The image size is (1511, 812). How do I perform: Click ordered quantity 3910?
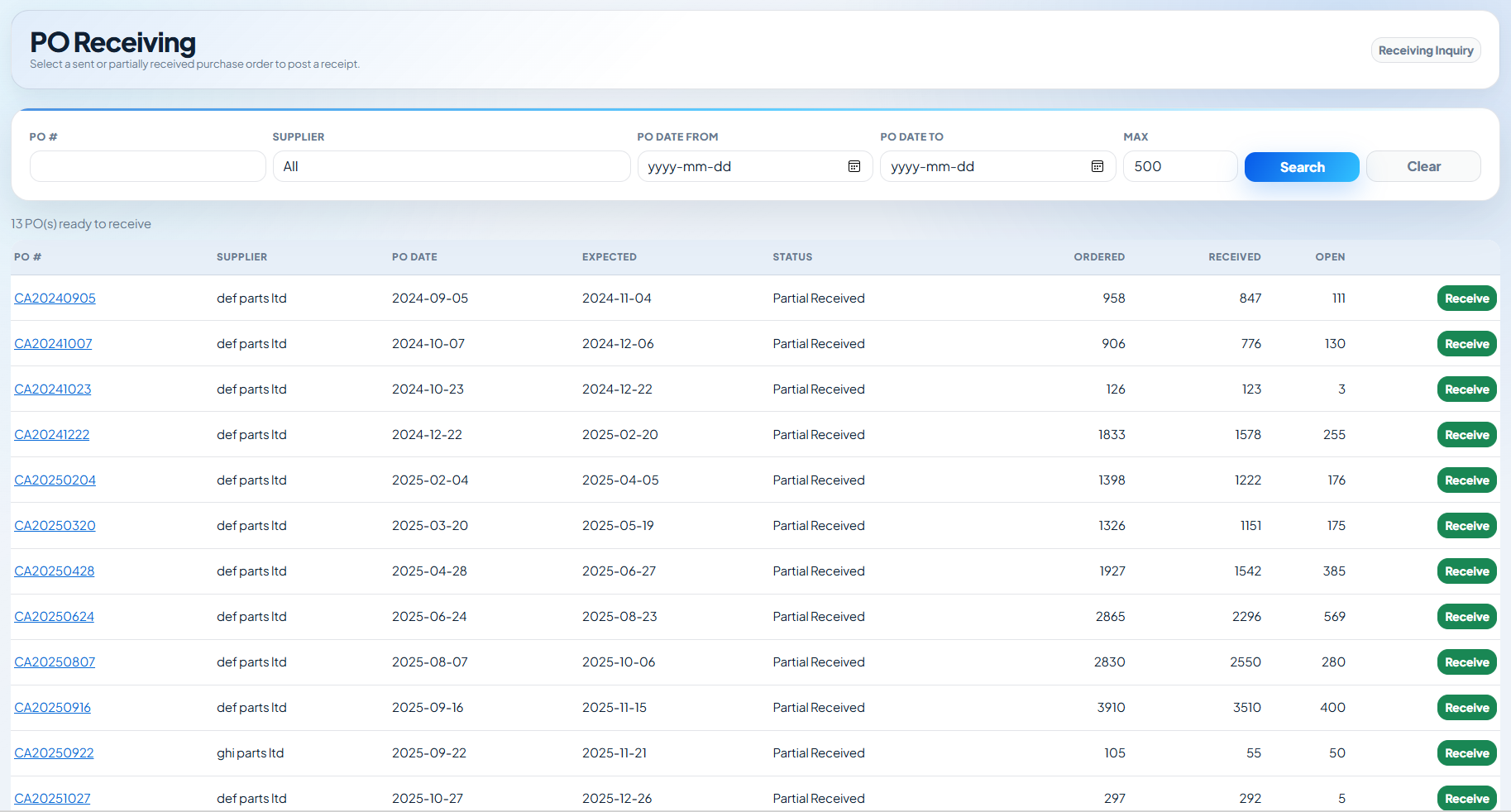point(1111,708)
